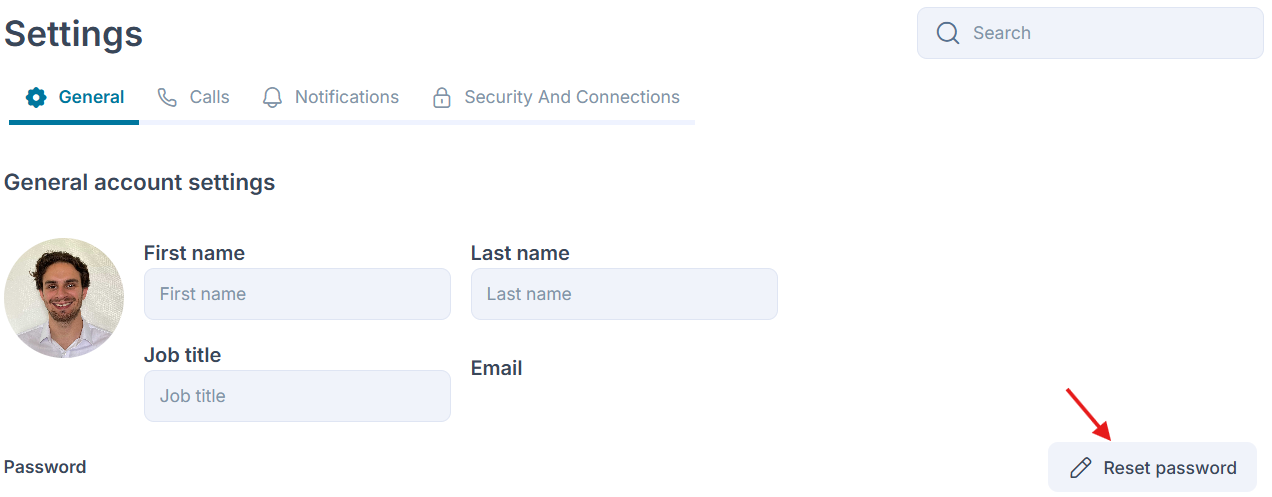
Task: Select the Job title input box
Action: click(x=297, y=396)
